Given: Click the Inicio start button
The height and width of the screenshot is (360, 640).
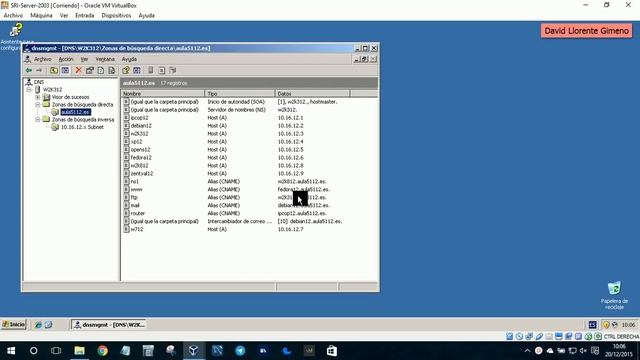Looking at the screenshot, I should [13, 324].
